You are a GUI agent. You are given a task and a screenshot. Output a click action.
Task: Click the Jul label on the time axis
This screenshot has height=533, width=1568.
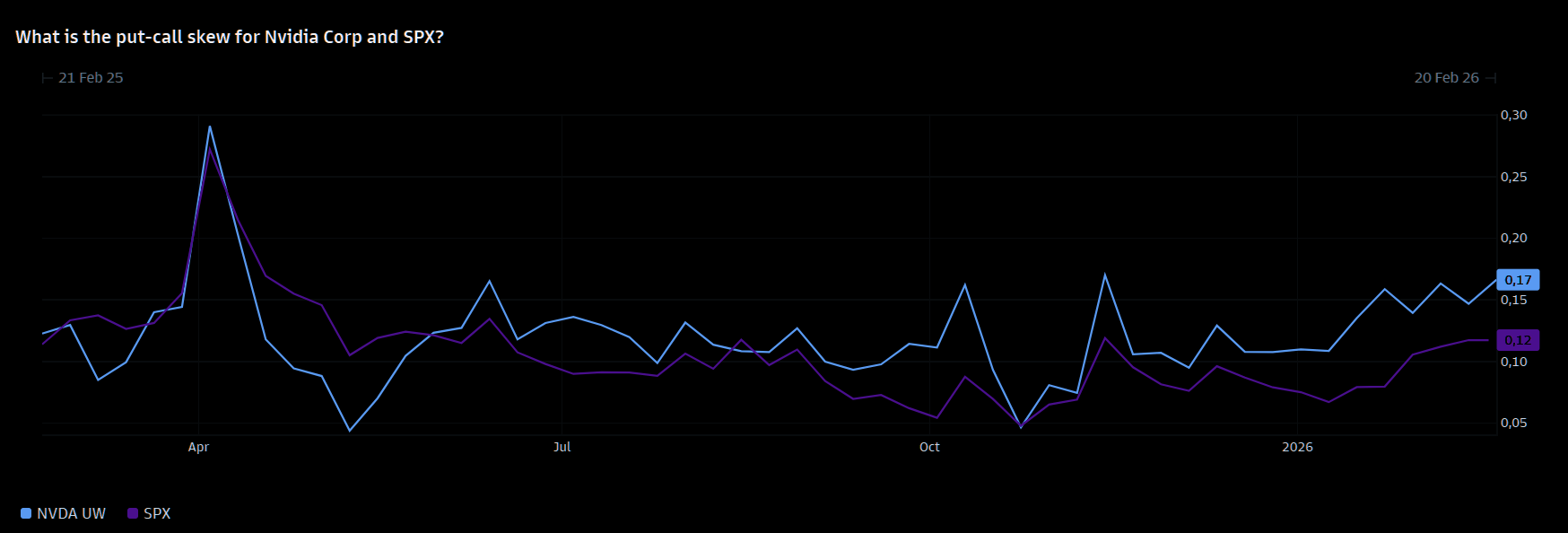coord(562,447)
